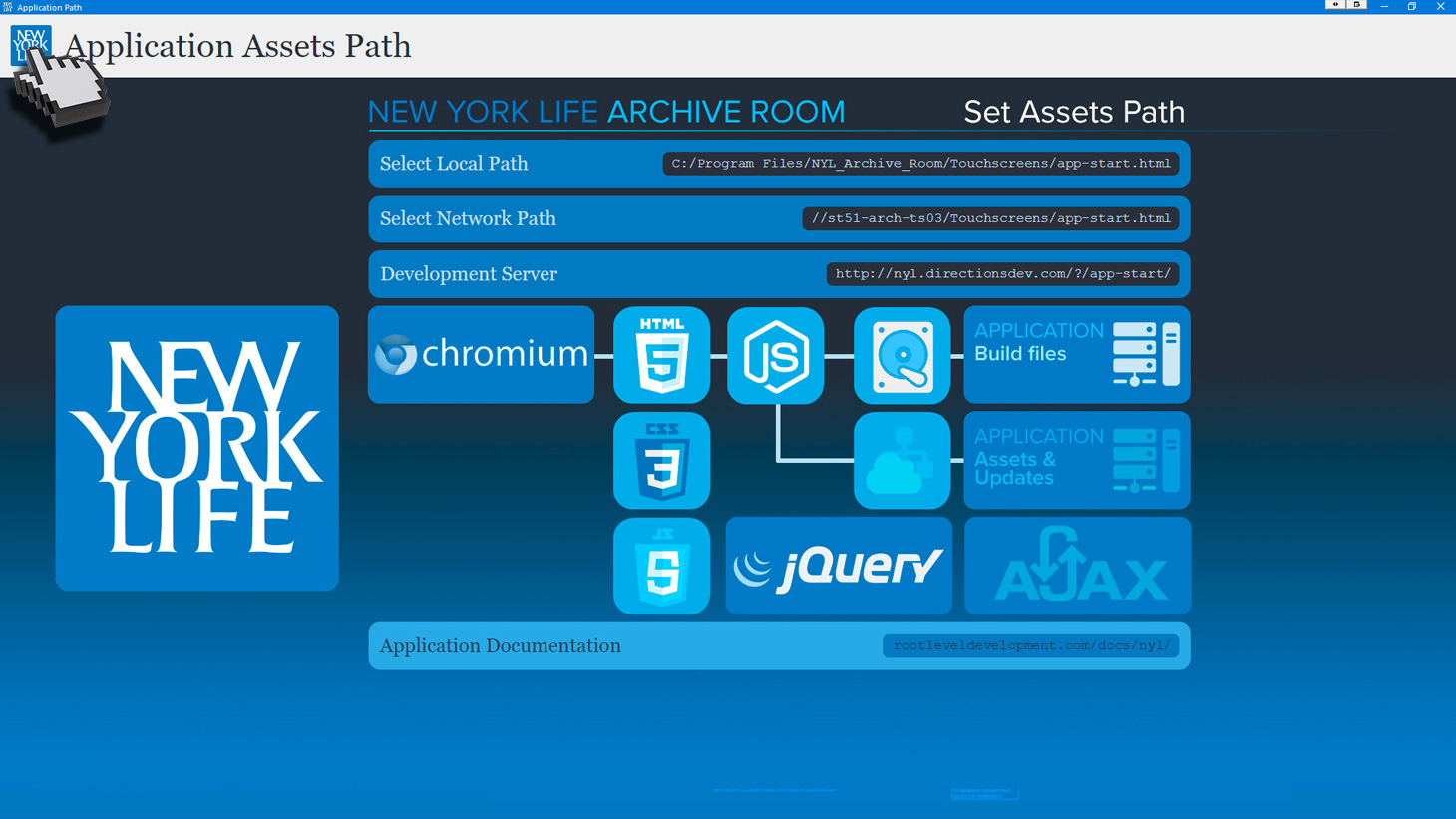Viewport: 1456px width, 819px height.
Task: Click the AJAX logo tile
Action: click(1077, 566)
